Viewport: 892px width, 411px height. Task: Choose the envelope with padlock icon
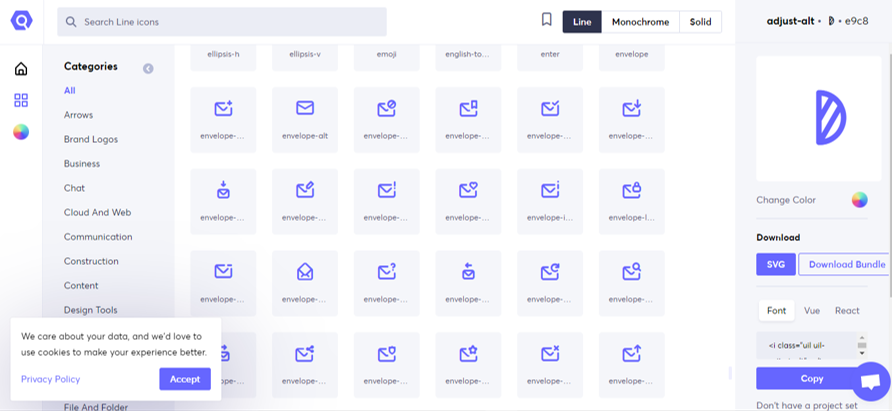tap(631, 202)
